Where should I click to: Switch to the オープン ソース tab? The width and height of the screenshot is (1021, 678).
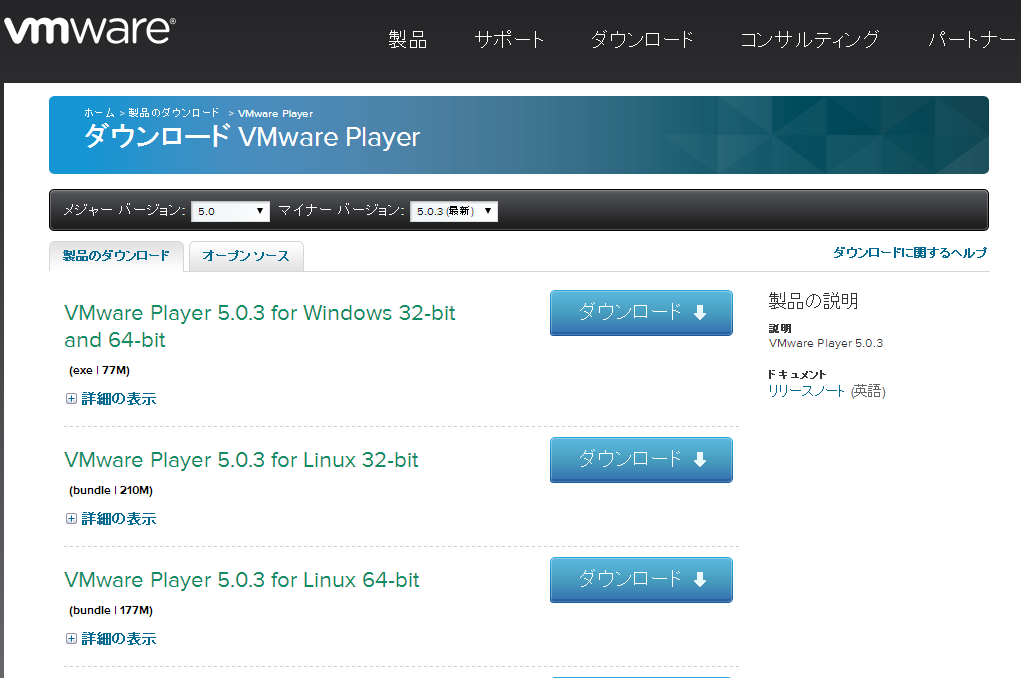[x=245, y=256]
